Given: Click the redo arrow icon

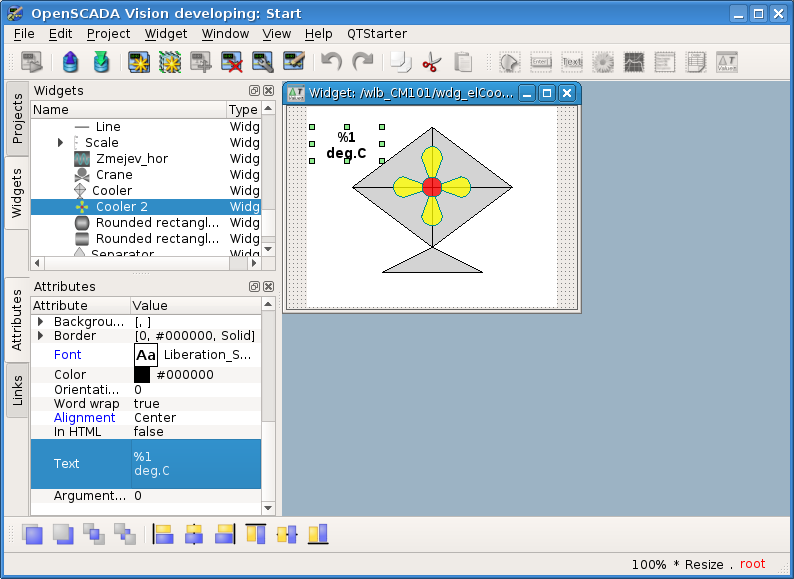Looking at the screenshot, I should click(362, 62).
